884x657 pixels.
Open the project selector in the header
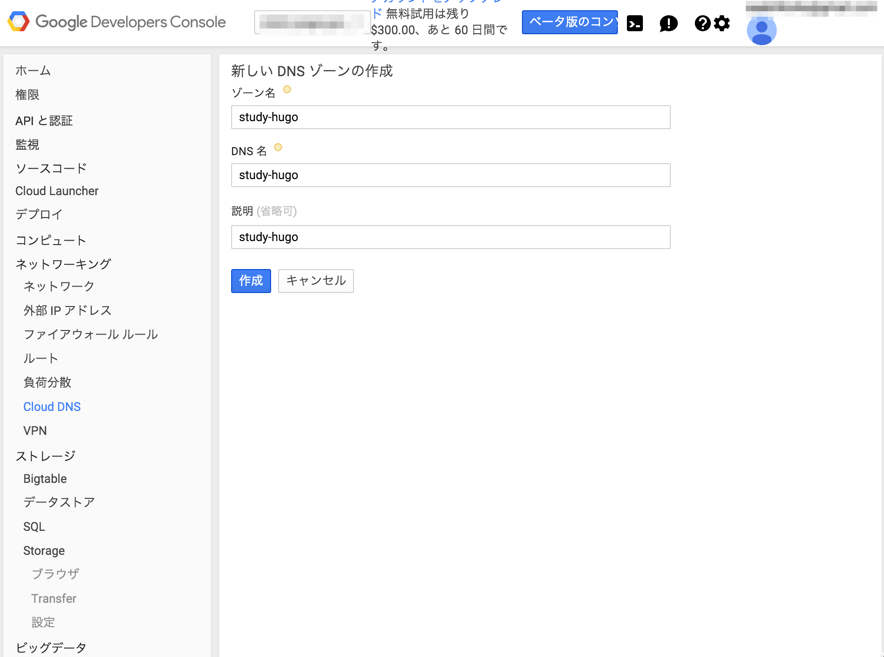pyautogui.click(x=312, y=23)
